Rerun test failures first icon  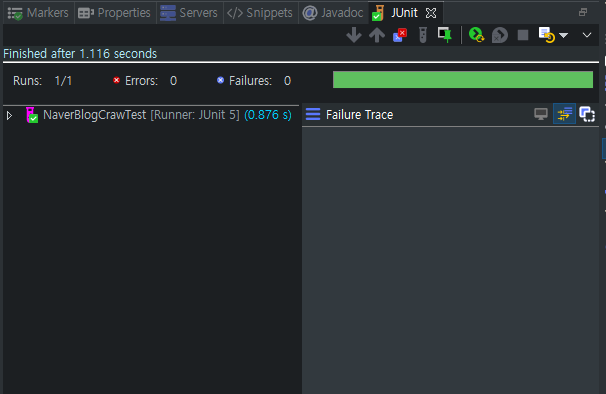pyautogui.click(x=499, y=35)
